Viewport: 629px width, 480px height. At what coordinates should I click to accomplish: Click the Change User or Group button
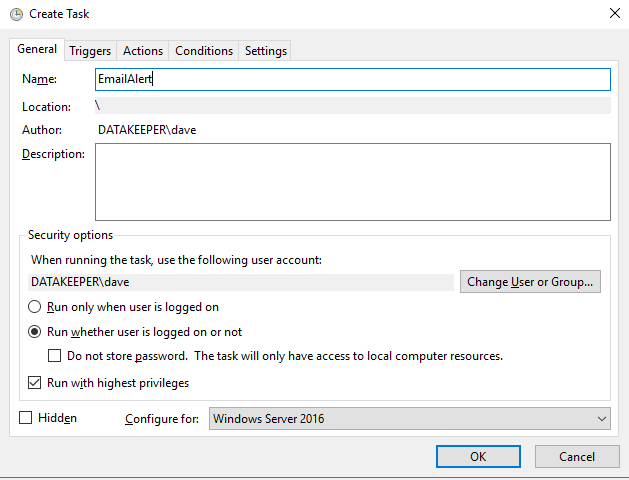click(x=531, y=282)
